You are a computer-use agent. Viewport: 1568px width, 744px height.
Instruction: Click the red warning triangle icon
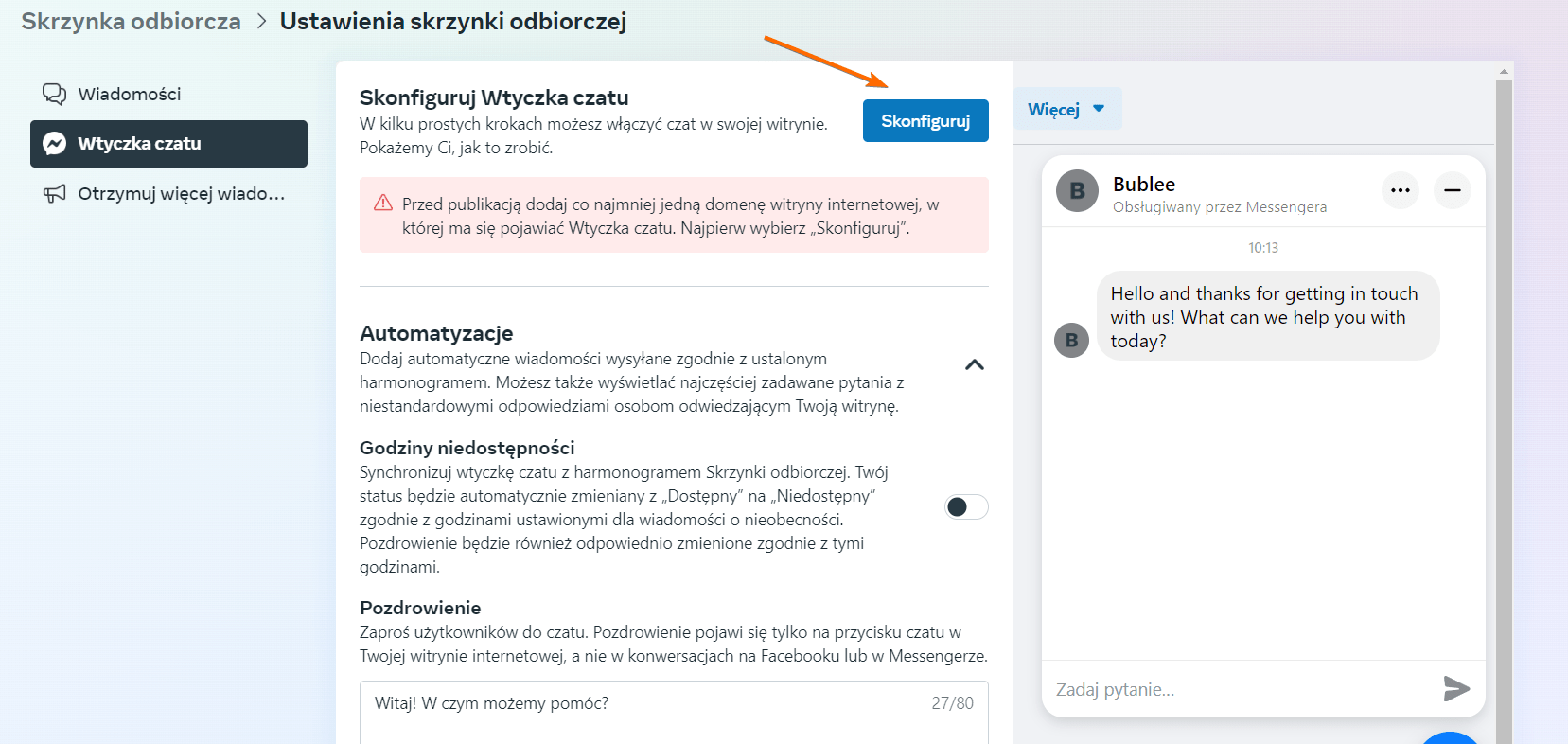[383, 204]
